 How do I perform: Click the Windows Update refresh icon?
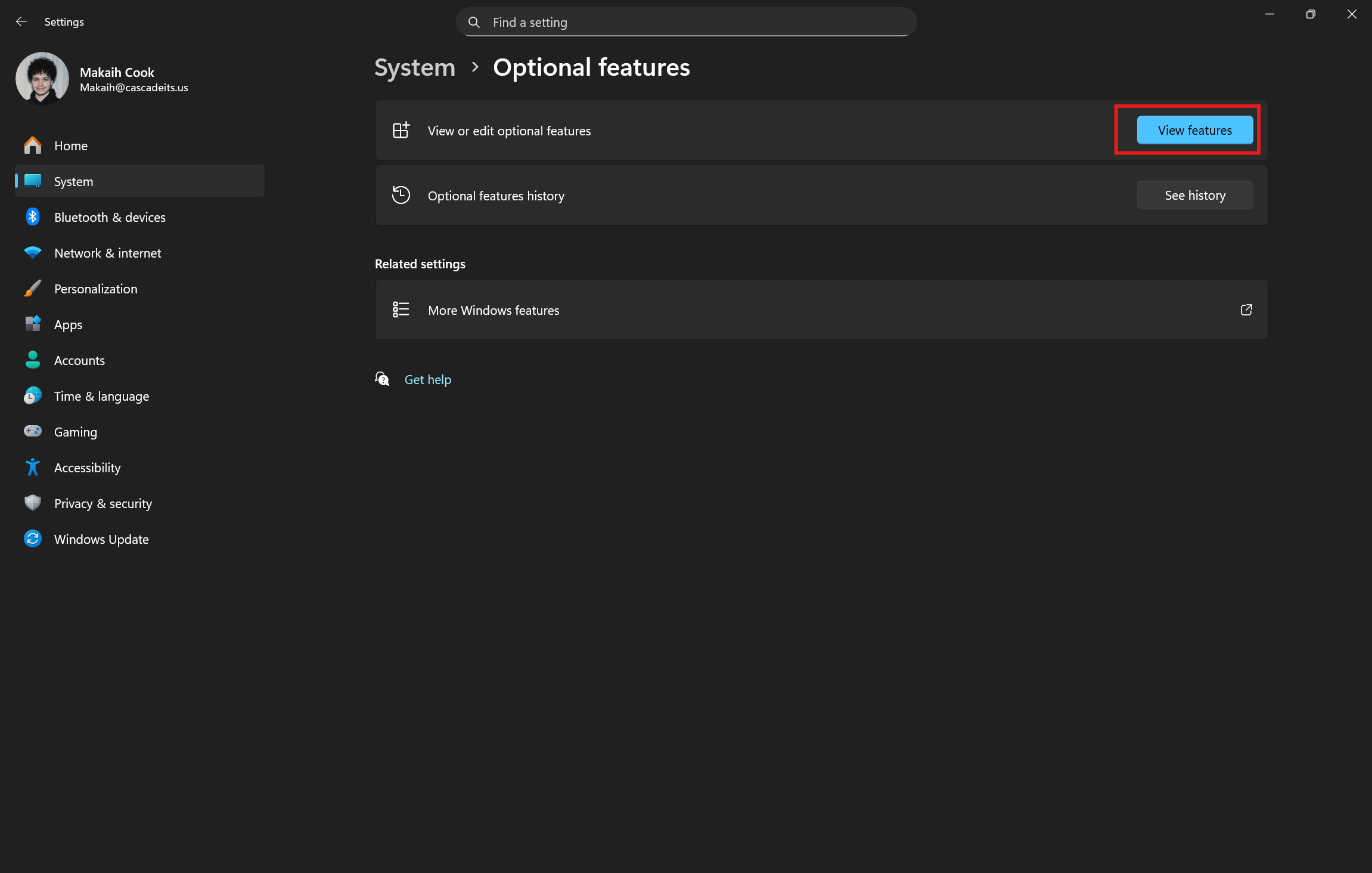(33, 539)
